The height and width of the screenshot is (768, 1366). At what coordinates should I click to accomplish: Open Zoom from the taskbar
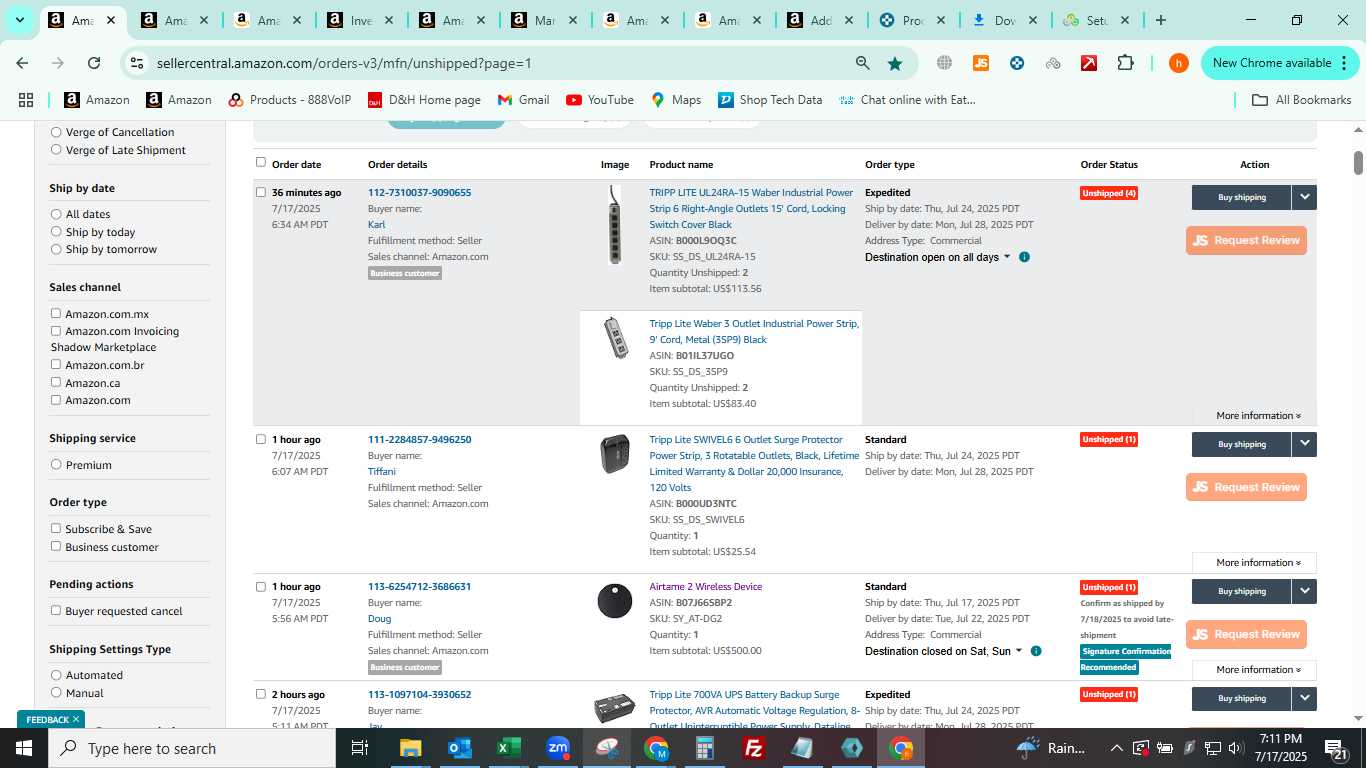[558, 748]
